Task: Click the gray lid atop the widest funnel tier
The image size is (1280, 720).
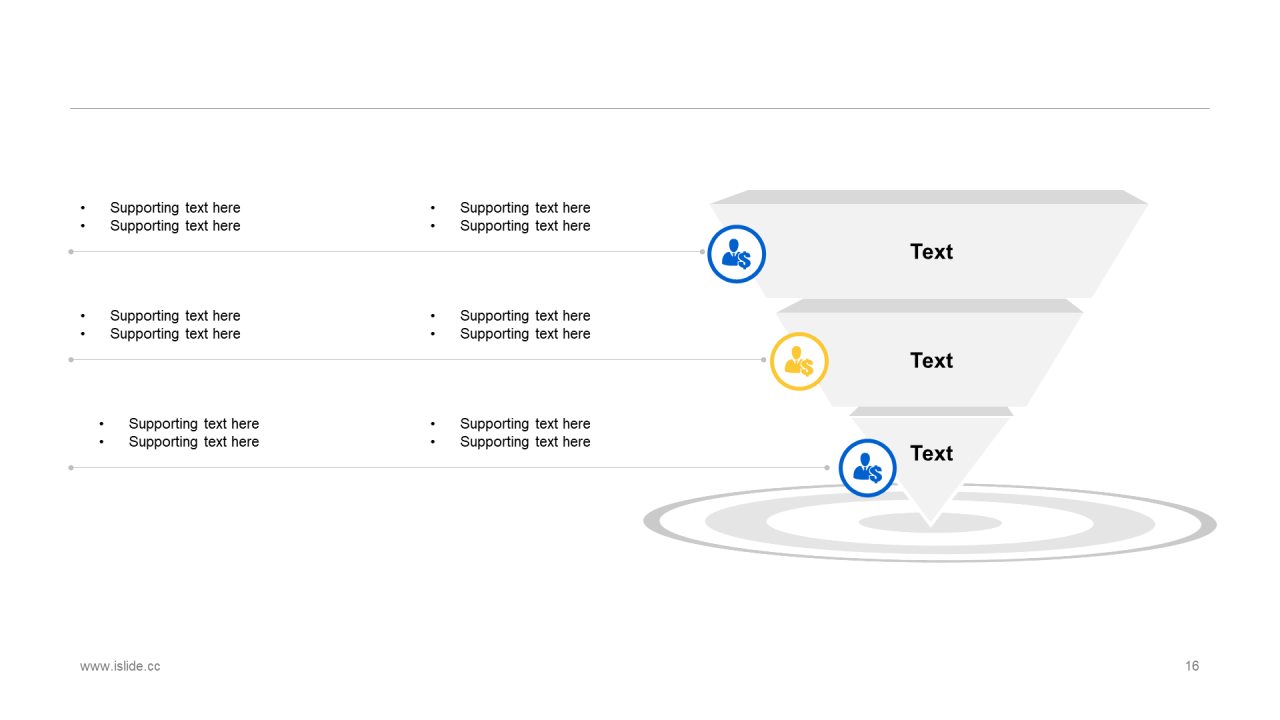Action: (x=929, y=197)
